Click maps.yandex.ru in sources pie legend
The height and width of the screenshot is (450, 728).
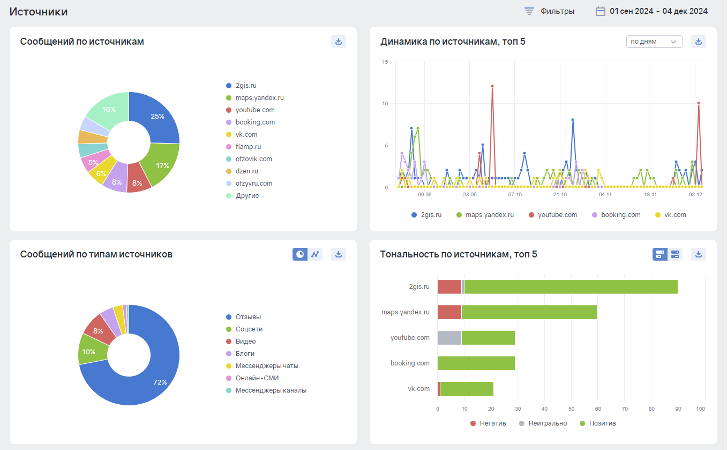259,98
